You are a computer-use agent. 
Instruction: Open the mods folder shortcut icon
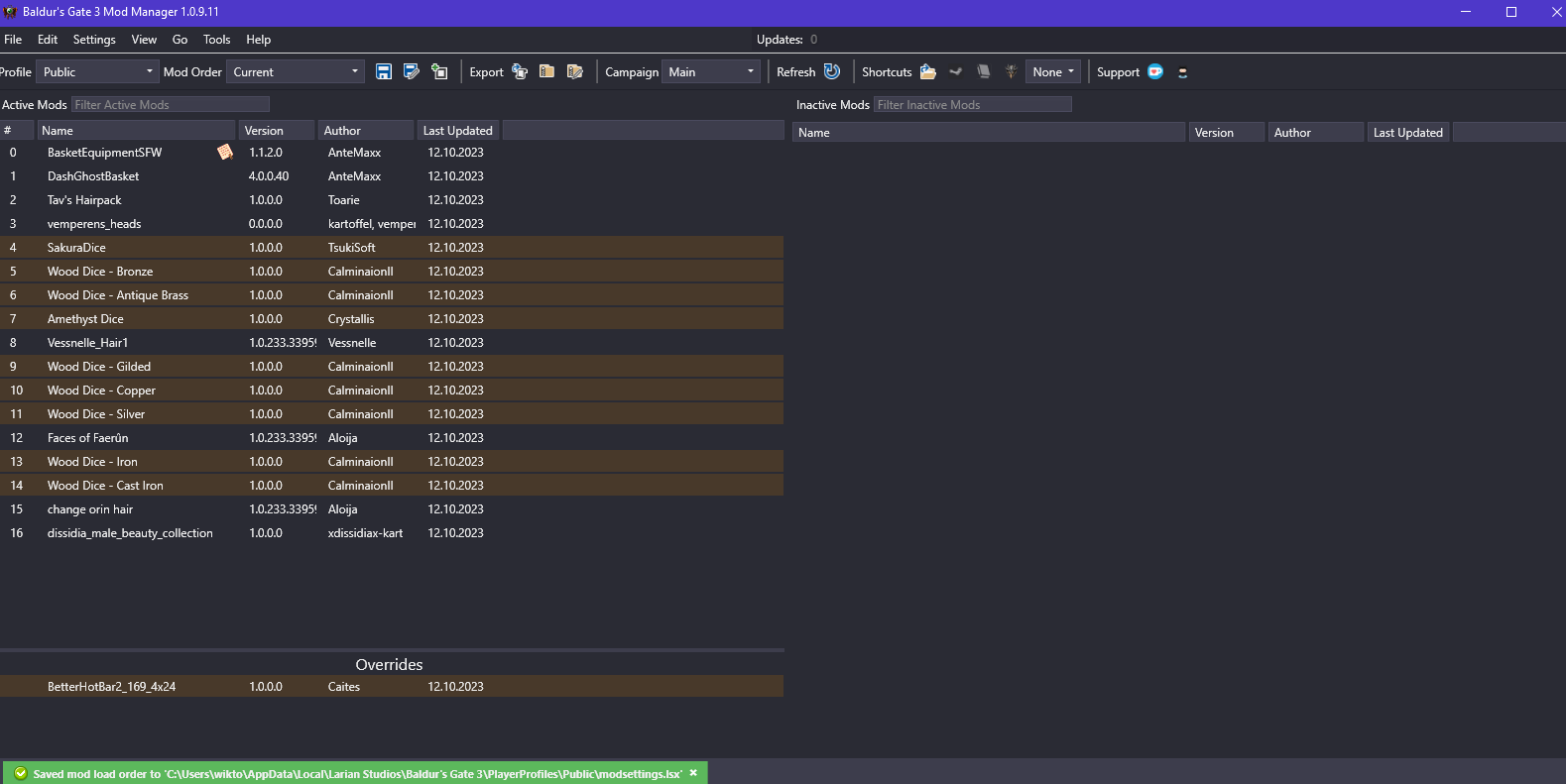pyautogui.click(x=928, y=71)
